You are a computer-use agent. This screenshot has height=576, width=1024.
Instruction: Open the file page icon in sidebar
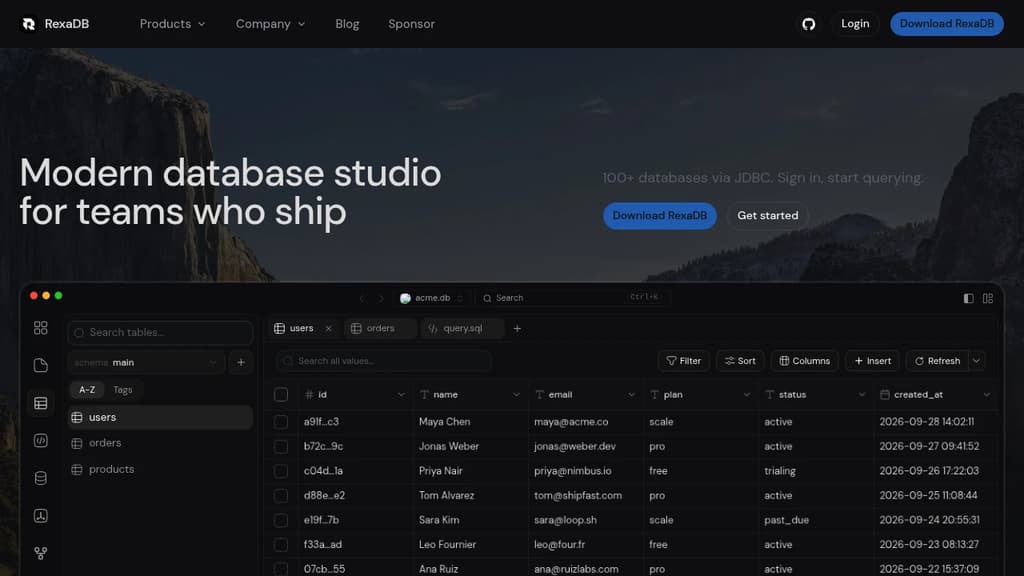[40, 365]
